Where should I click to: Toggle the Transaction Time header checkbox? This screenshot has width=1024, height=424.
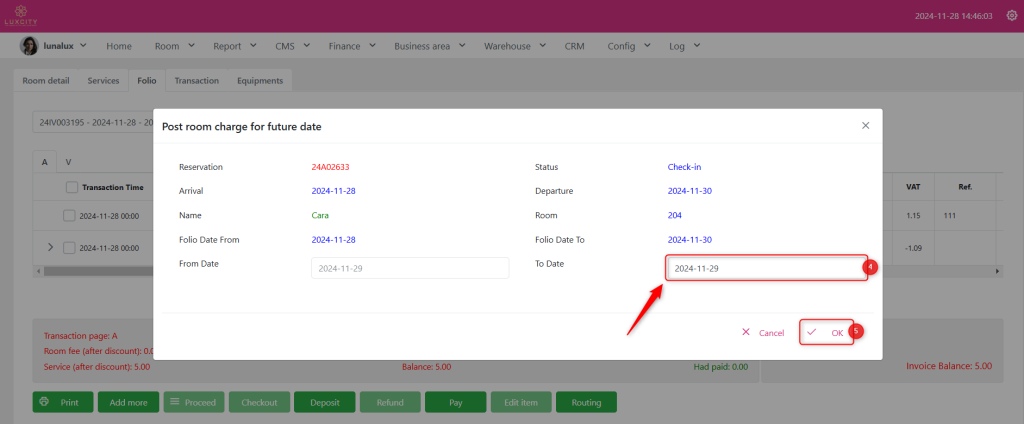coord(72,187)
